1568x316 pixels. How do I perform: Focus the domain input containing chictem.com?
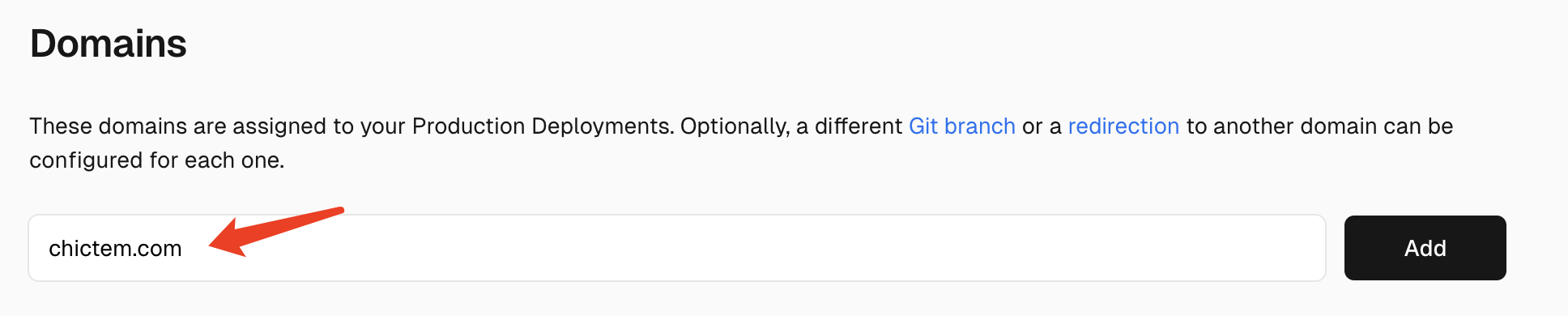click(677, 248)
